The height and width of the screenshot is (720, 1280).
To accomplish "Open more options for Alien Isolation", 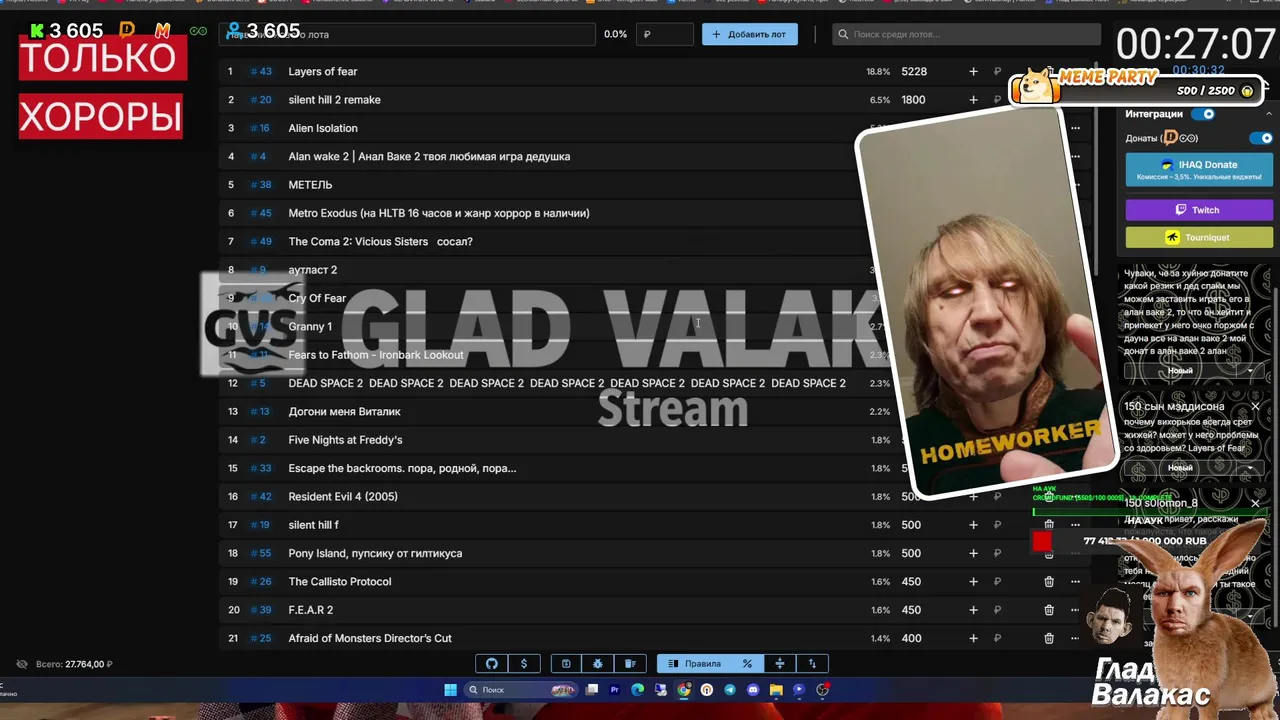I will (x=1075, y=128).
